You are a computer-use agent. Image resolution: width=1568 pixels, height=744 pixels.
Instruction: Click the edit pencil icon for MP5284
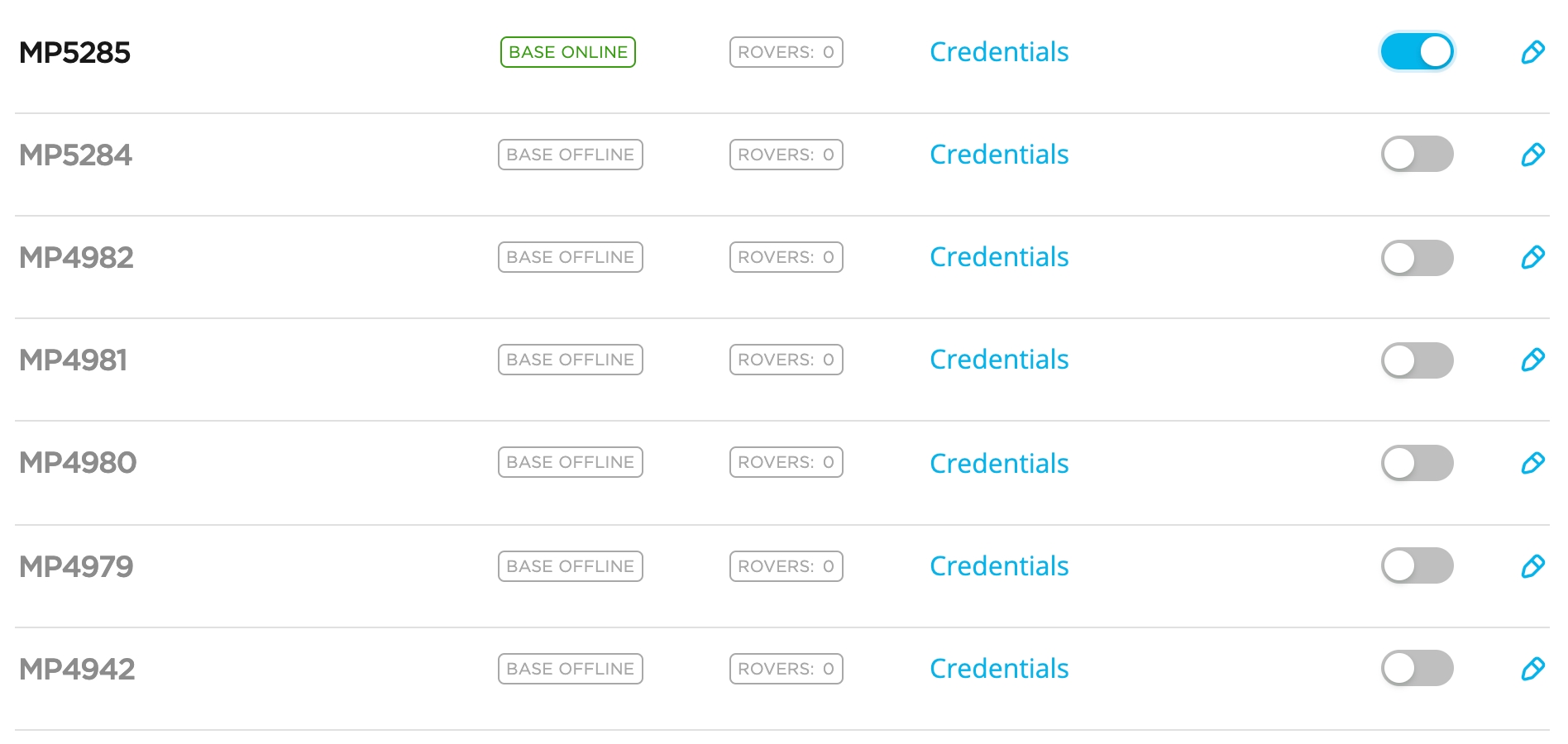tap(1532, 155)
